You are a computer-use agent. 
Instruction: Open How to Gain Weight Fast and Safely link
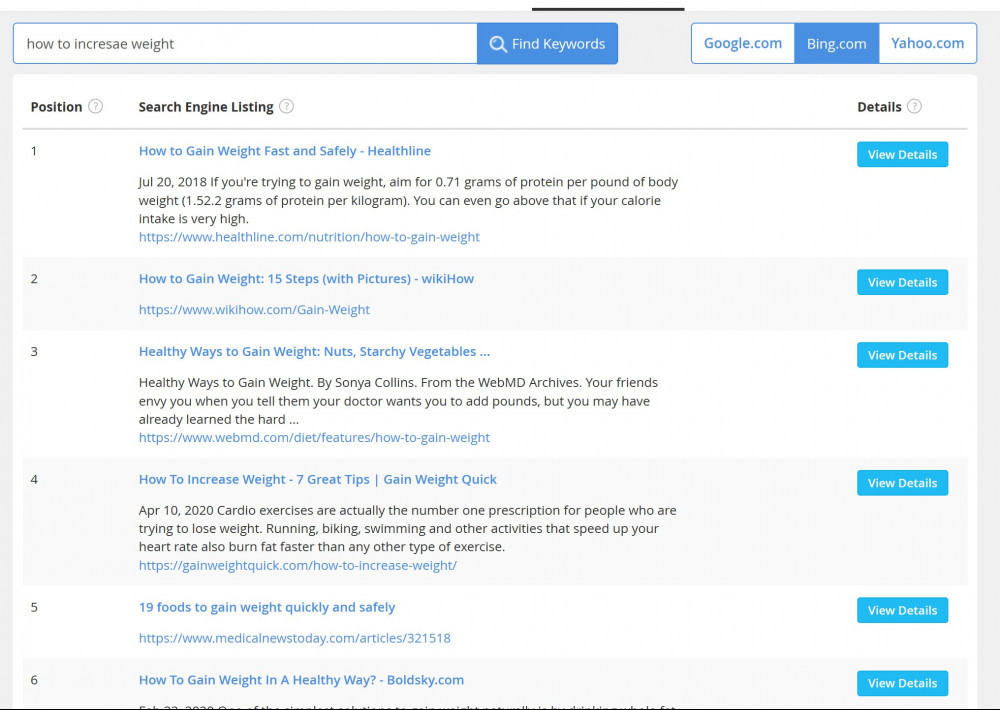pyautogui.click(x=285, y=151)
